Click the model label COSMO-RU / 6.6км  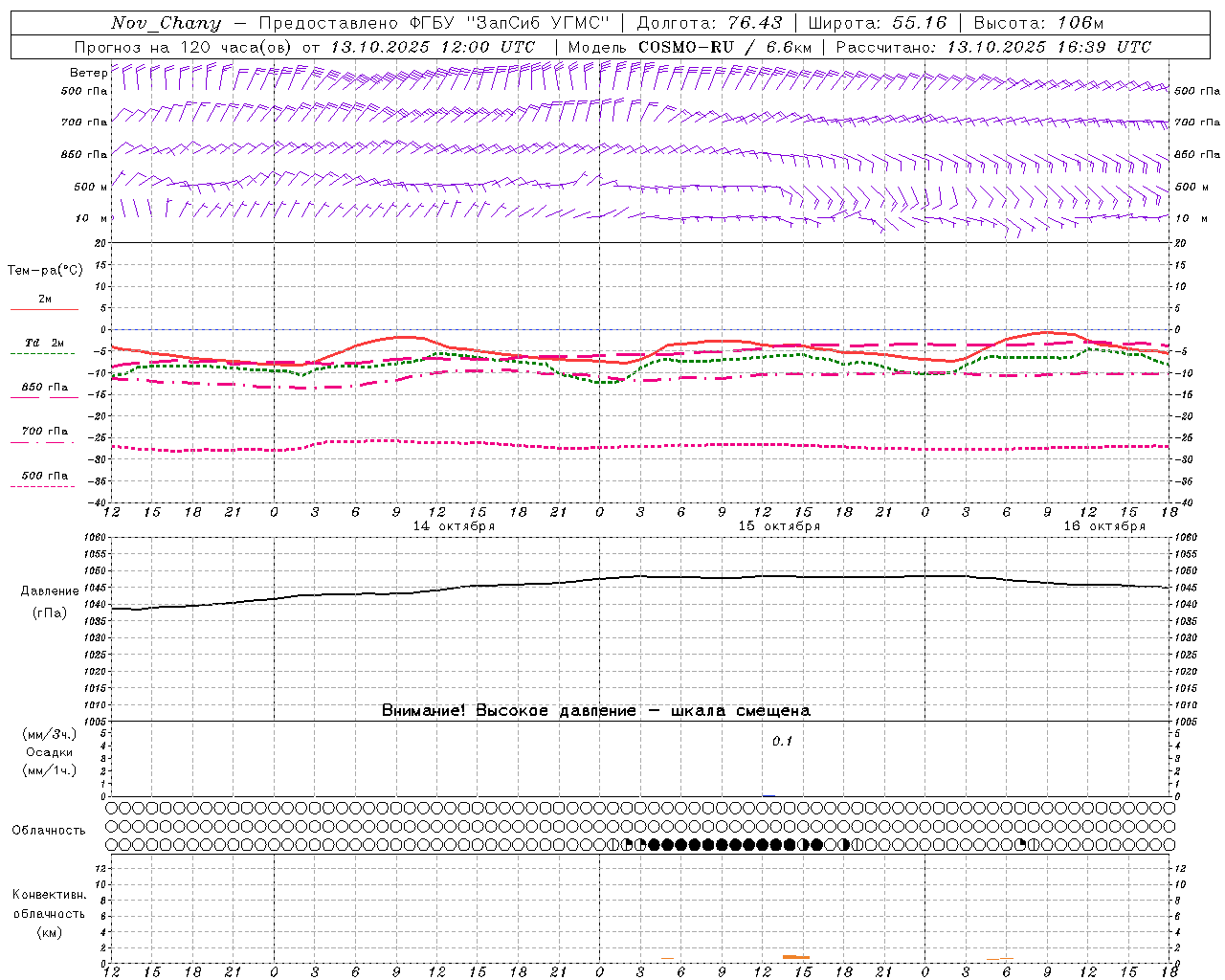coord(724,47)
